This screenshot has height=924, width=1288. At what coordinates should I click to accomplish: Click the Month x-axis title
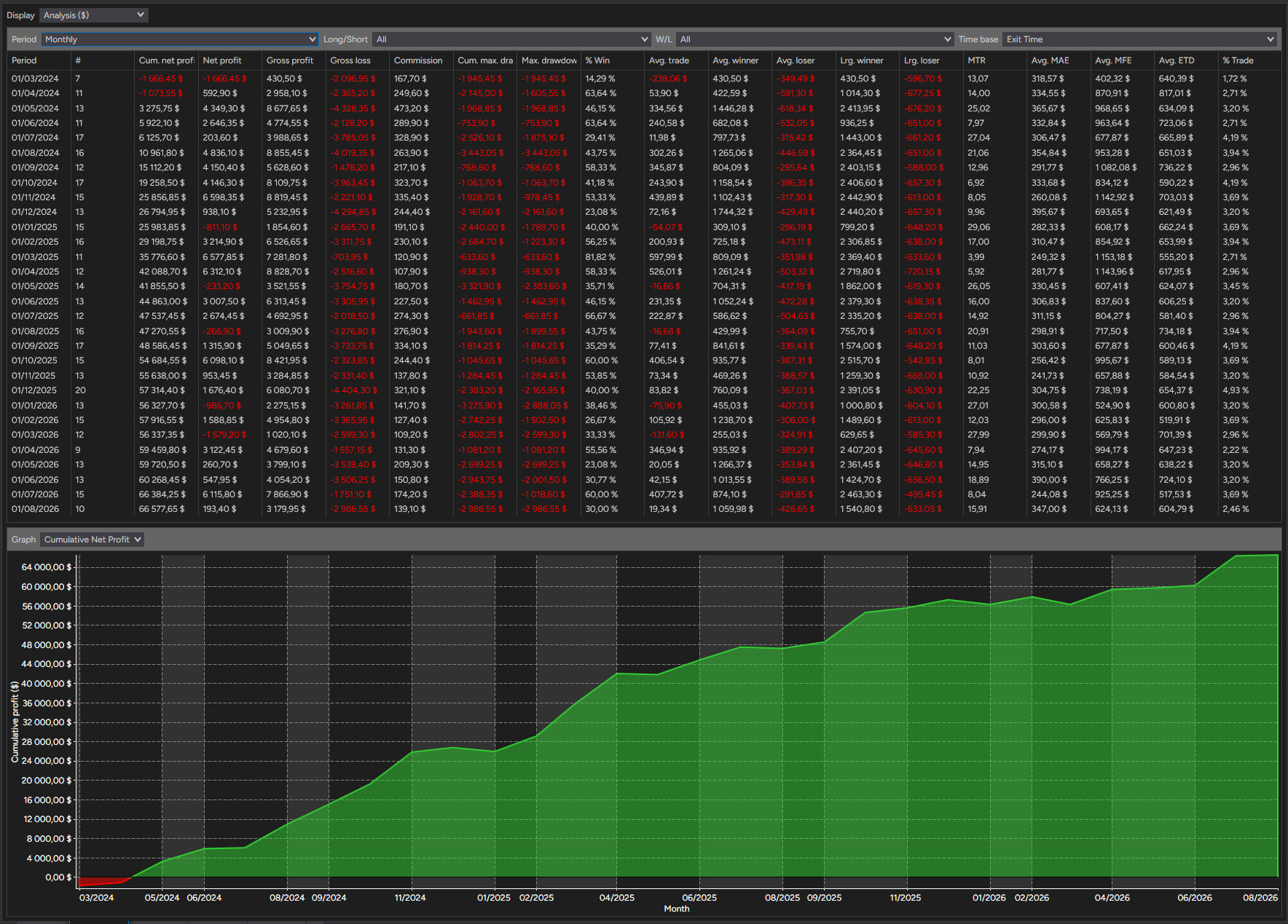676,909
